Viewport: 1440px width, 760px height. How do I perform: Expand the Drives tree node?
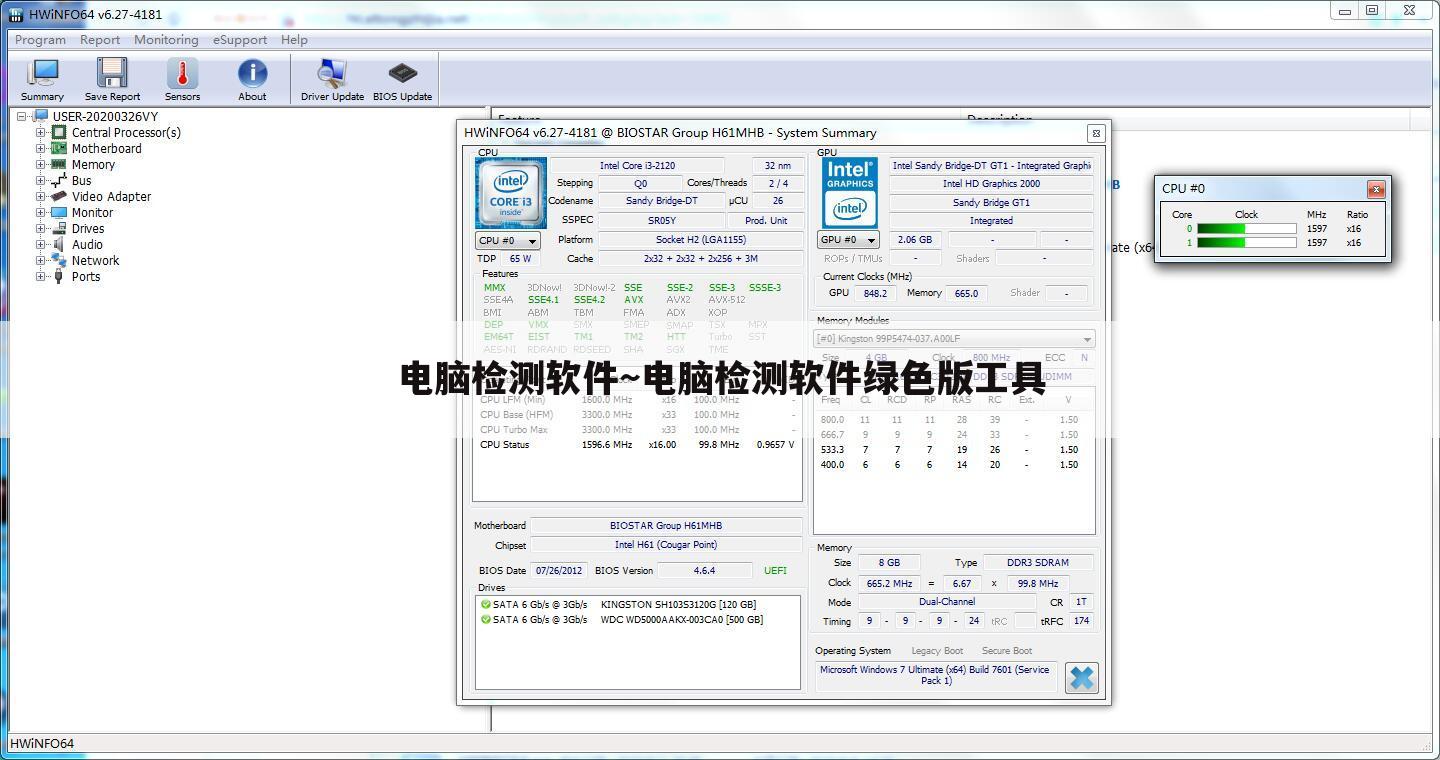point(41,228)
